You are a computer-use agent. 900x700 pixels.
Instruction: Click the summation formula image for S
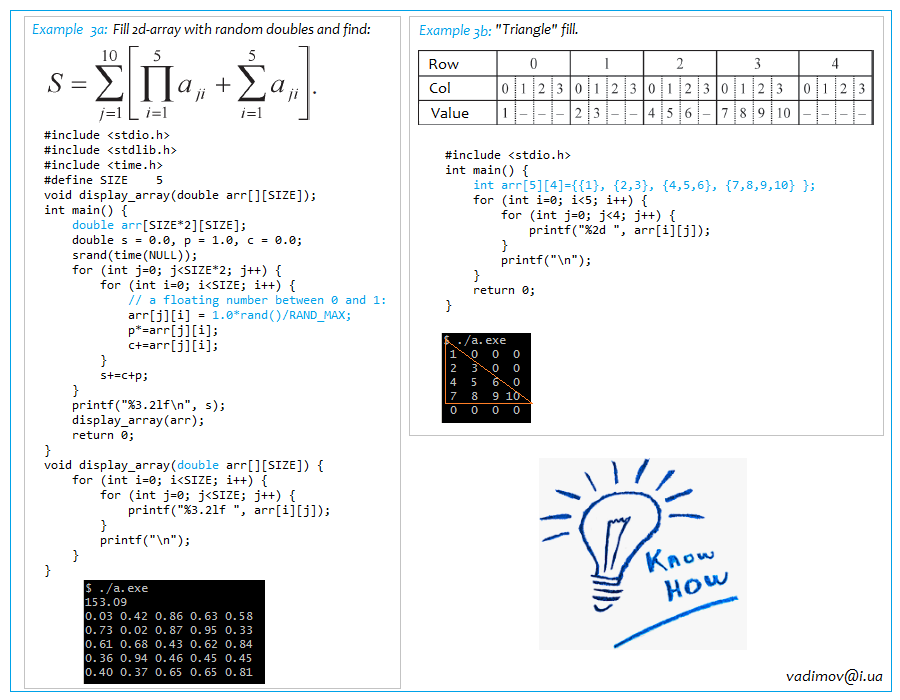pyautogui.click(x=181, y=84)
